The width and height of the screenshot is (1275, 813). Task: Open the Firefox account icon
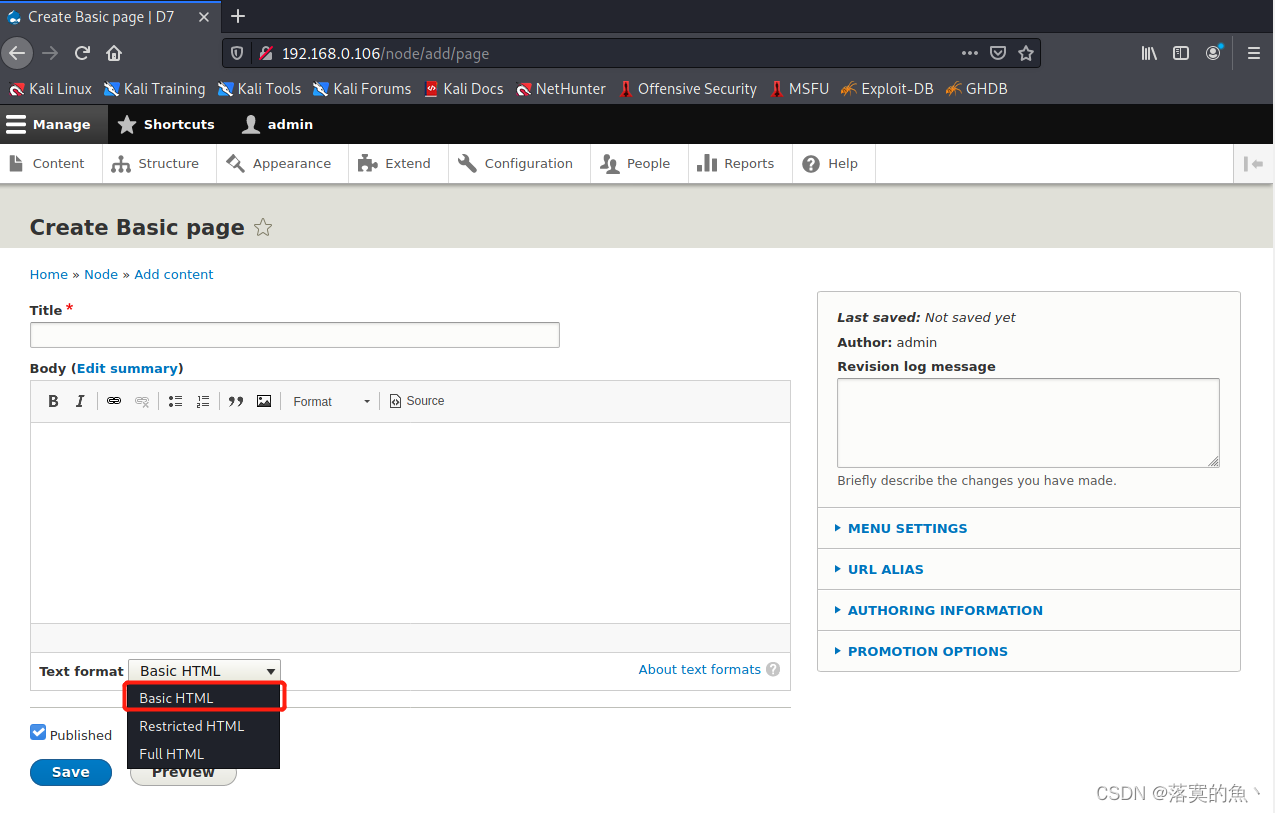click(1213, 53)
